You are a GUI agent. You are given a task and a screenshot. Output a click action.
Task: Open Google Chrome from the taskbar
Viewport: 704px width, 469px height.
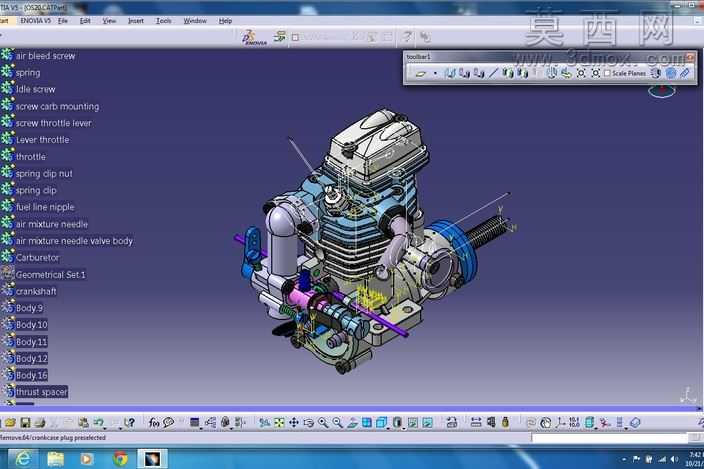(x=120, y=459)
